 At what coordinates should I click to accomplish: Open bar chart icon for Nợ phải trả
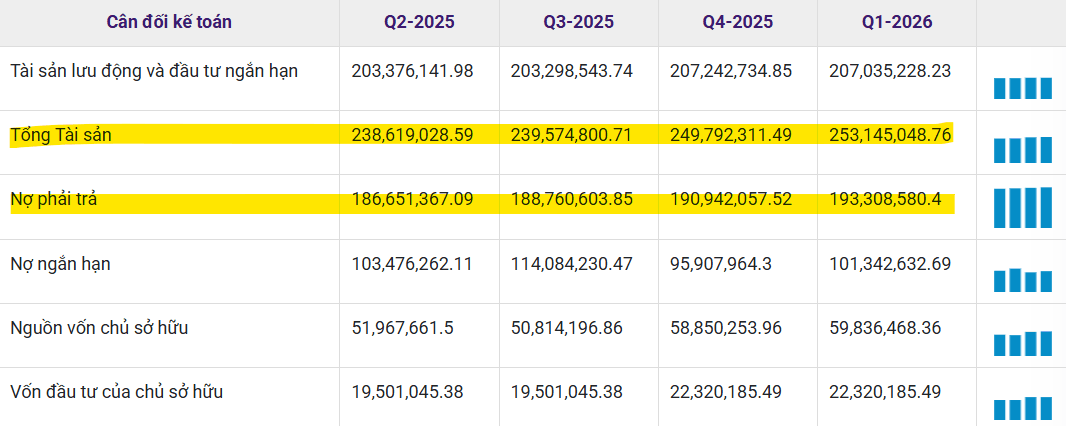point(1022,207)
